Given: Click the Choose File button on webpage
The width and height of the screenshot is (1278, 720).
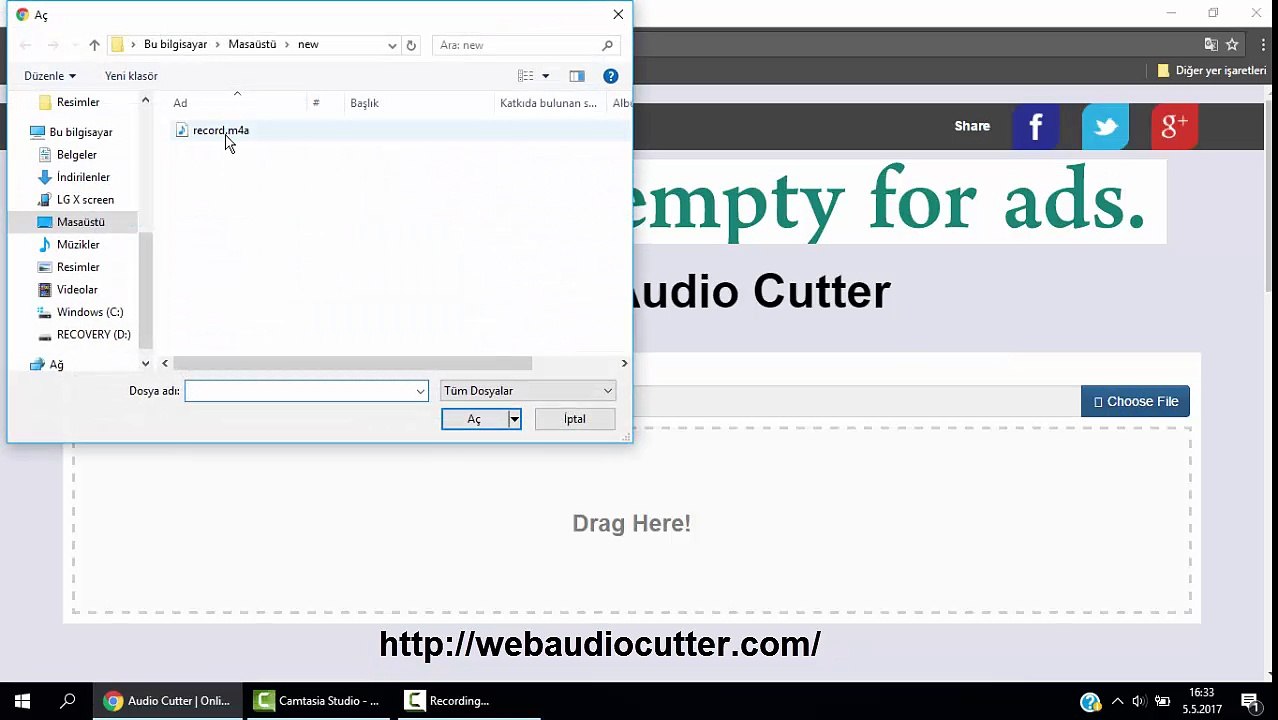Looking at the screenshot, I should (1135, 402).
